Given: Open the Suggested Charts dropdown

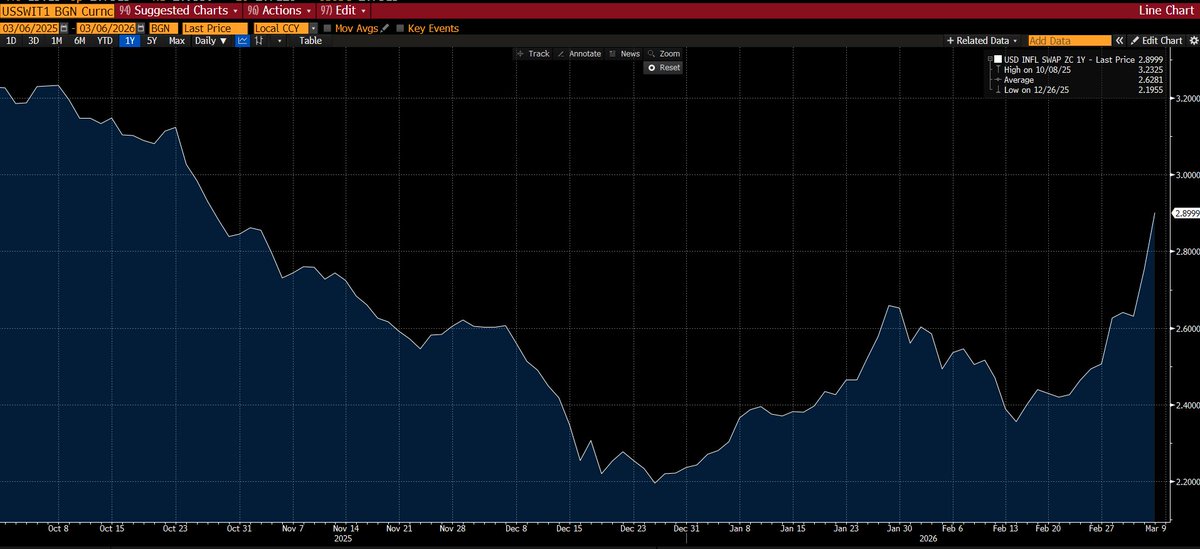Looking at the screenshot, I should pos(178,10).
